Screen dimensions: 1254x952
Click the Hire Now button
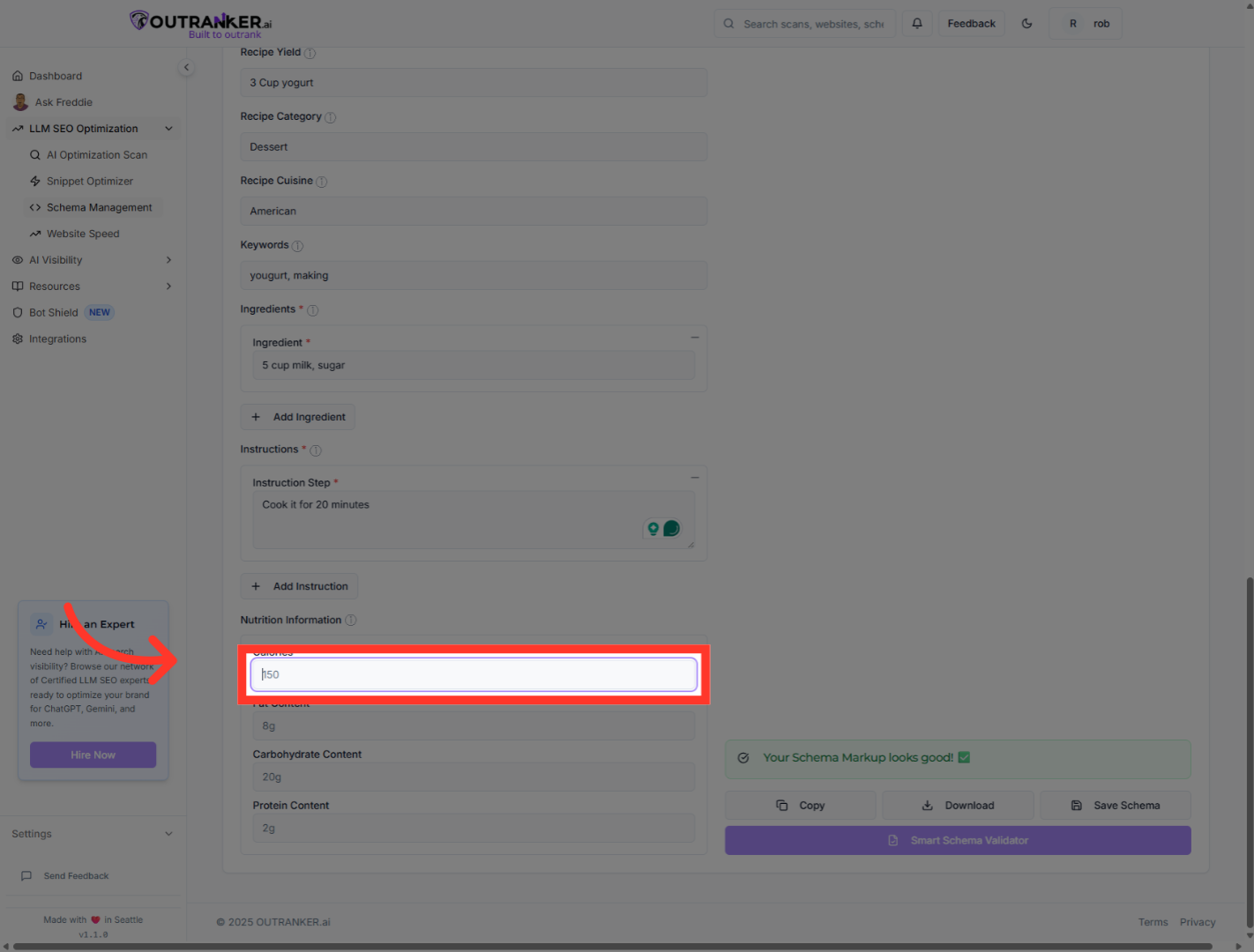click(93, 755)
